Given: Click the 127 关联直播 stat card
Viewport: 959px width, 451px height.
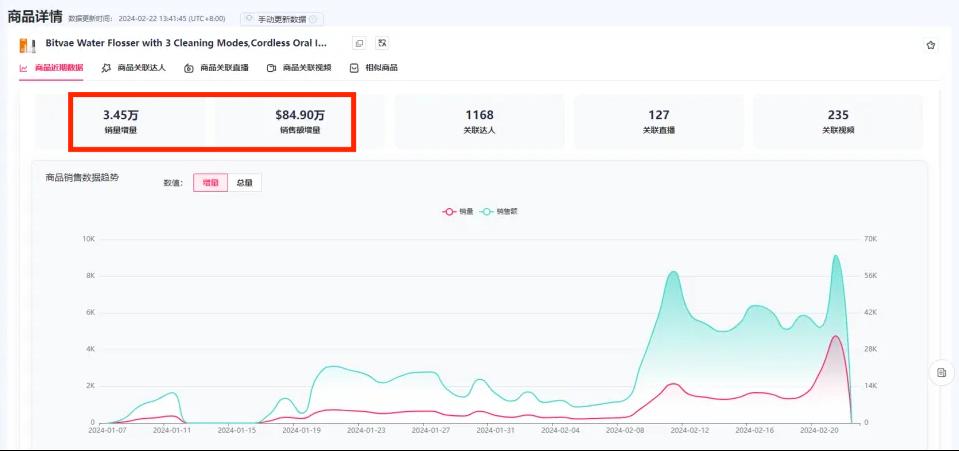Looking at the screenshot, I should point(658,122).
